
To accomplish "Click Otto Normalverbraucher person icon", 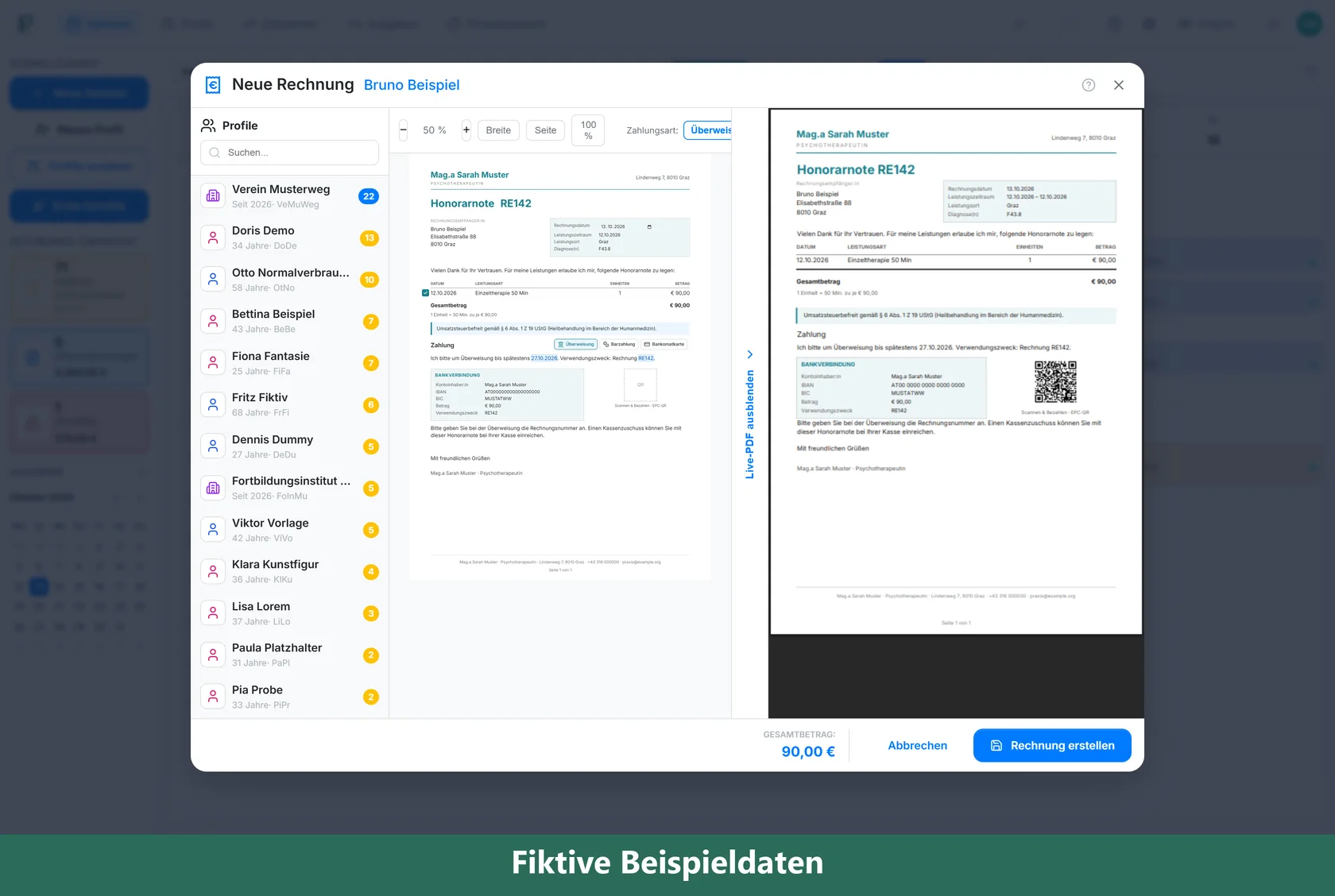I will 213,280.
